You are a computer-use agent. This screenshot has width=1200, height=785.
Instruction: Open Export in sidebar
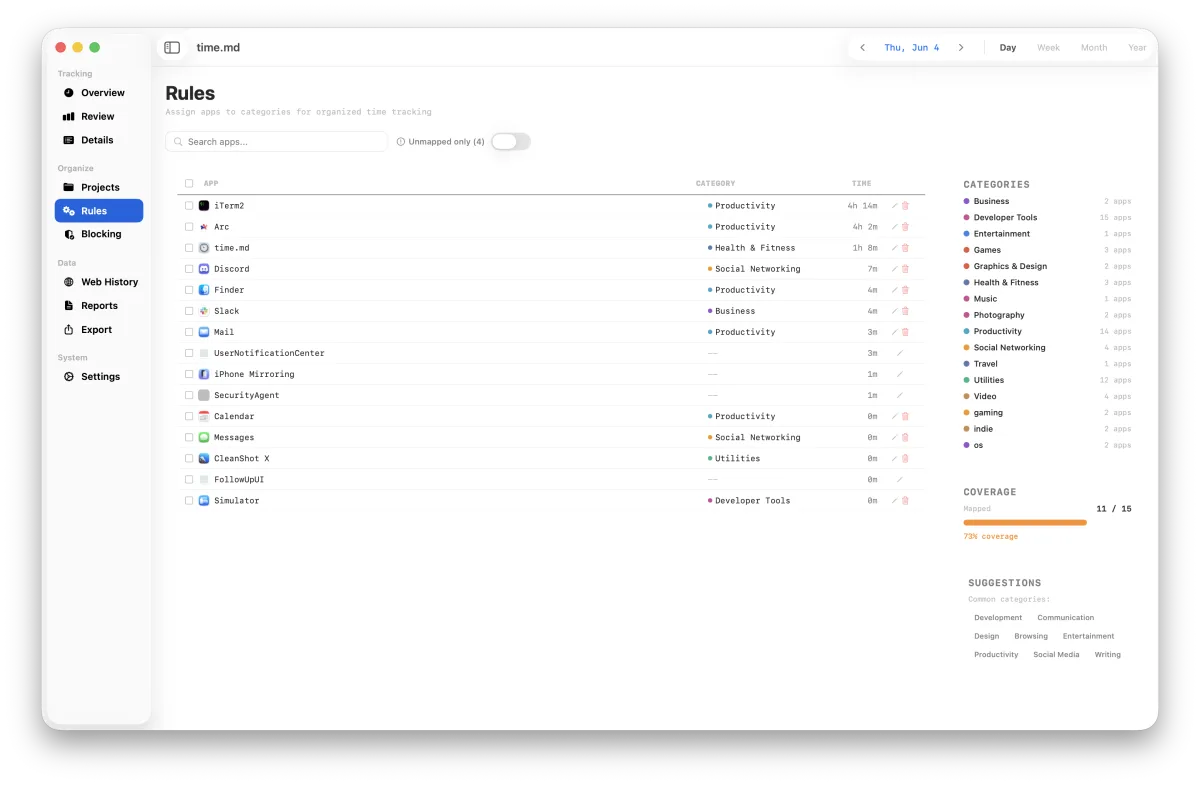pyautogui.click(x=99, y=330)
